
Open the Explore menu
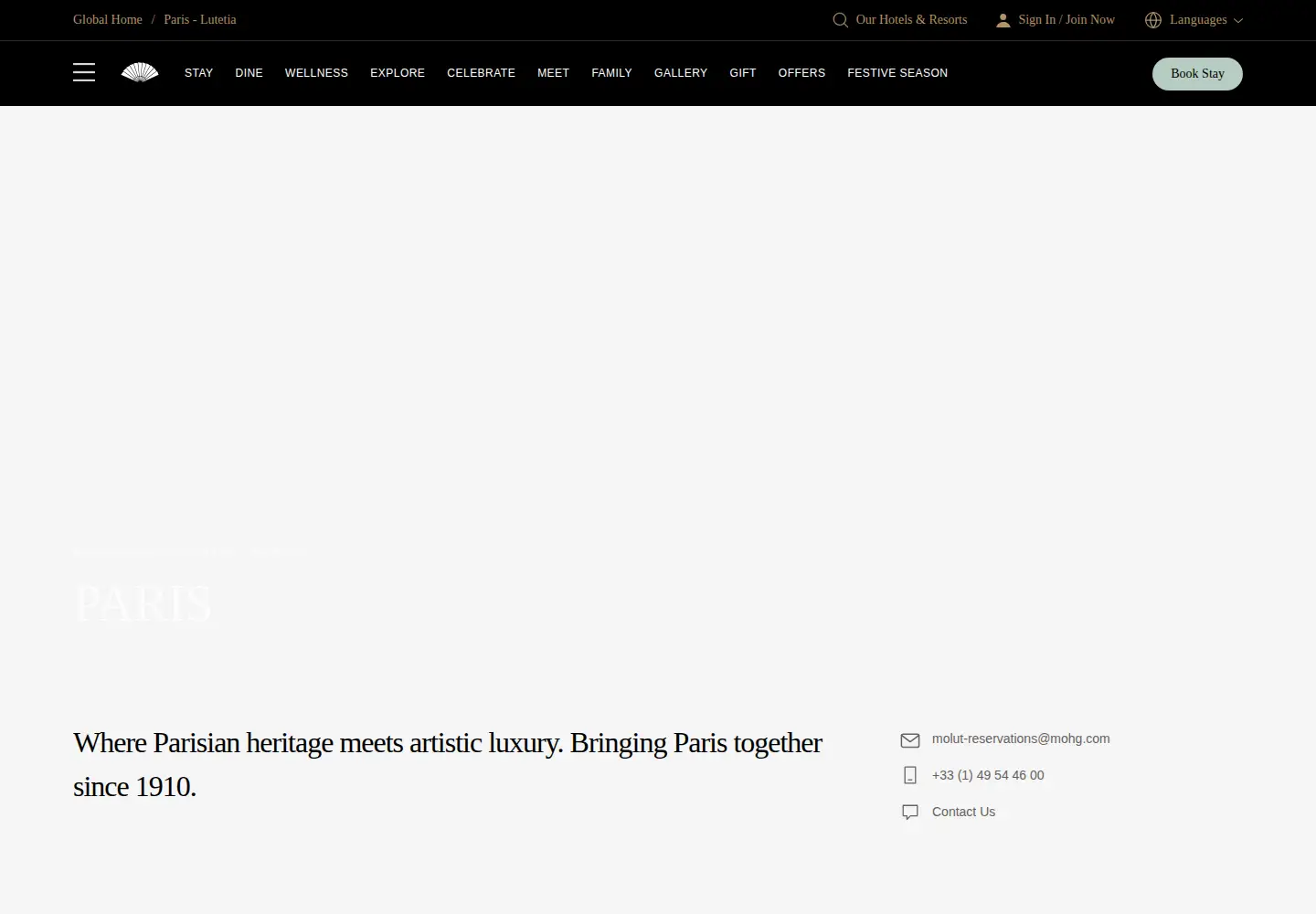398,73
